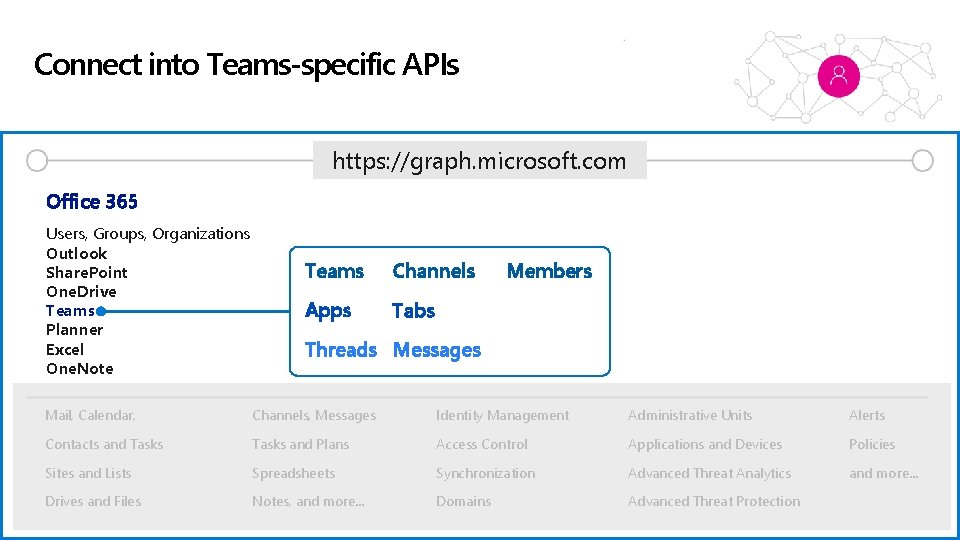Screen dimensions: 960x540
Task: Click 'Policies' grayed text
Action: (x=872, y=444)
